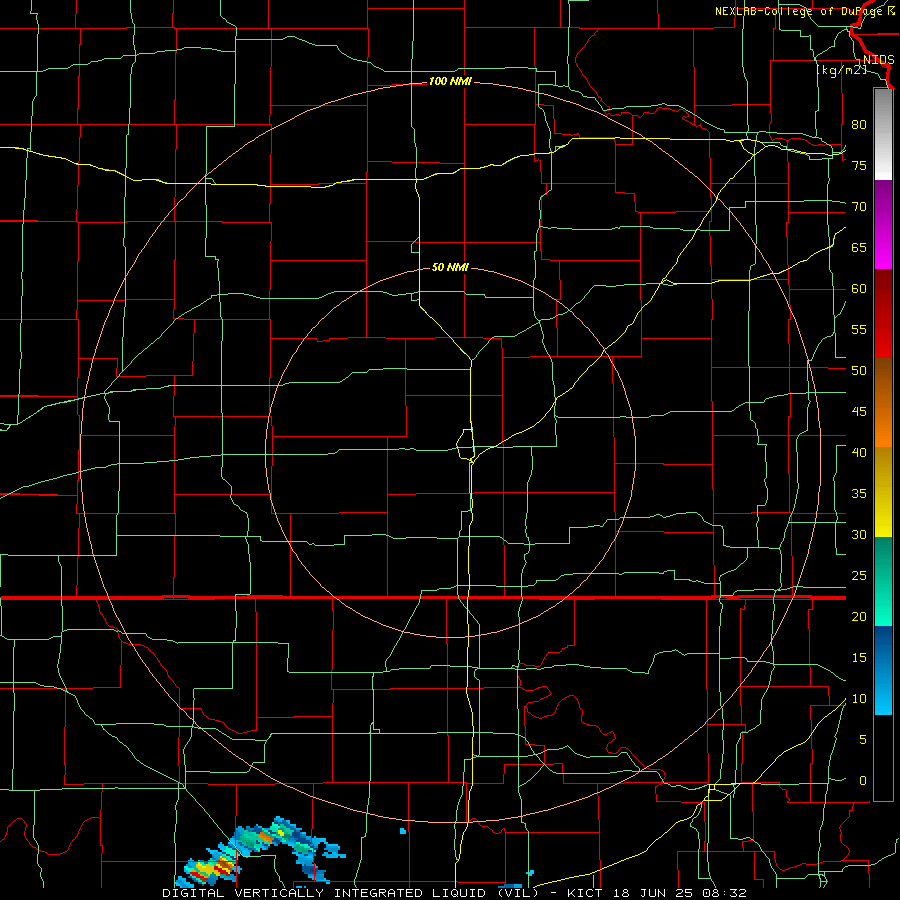Click the 60 value on color scale
Viewport: 900px width, 900px height.
point(859,289)
